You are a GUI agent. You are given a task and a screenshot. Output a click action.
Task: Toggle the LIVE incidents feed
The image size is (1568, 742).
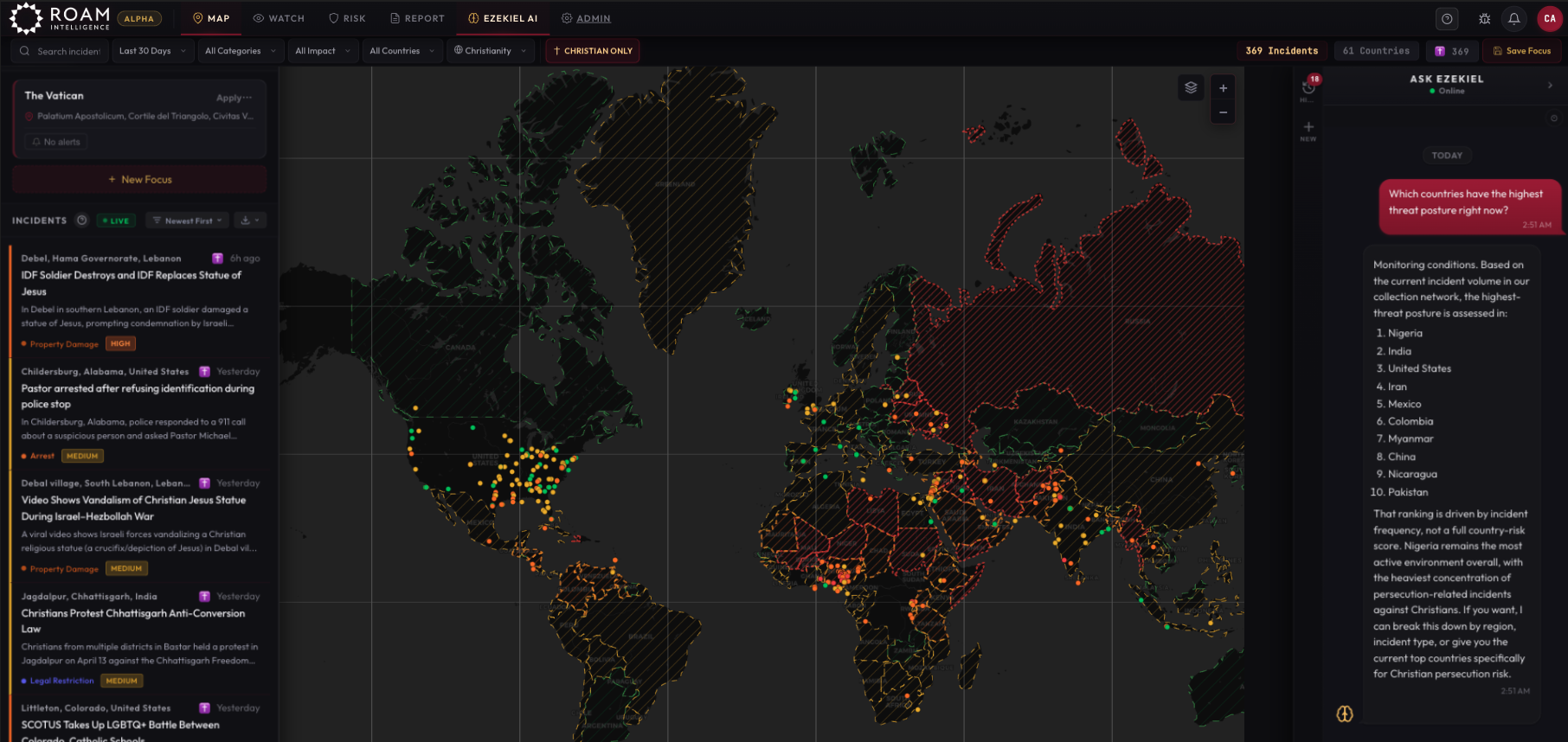[116, 221]
